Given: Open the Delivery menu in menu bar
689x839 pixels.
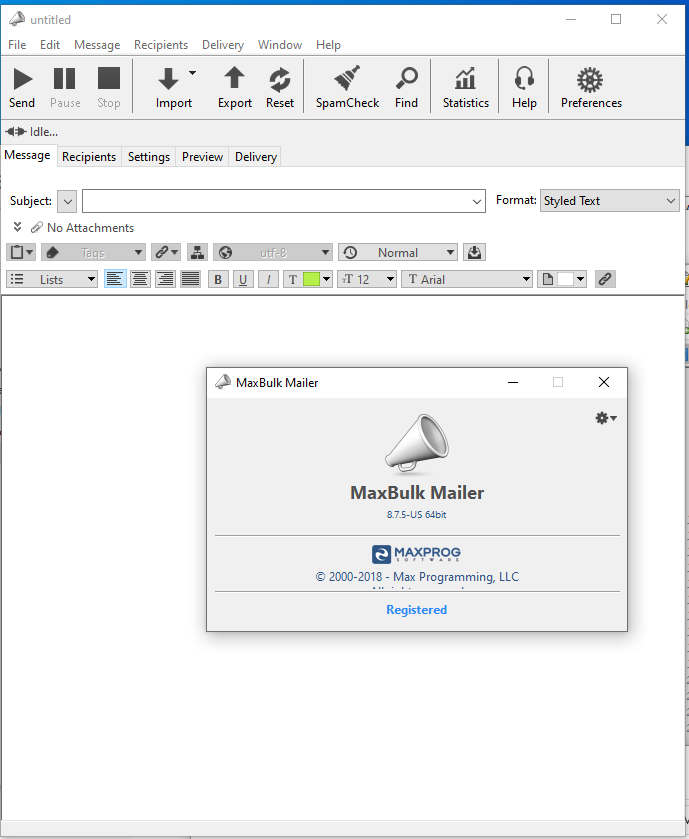Looking at the screenshot, I should (x=222, y=45).
